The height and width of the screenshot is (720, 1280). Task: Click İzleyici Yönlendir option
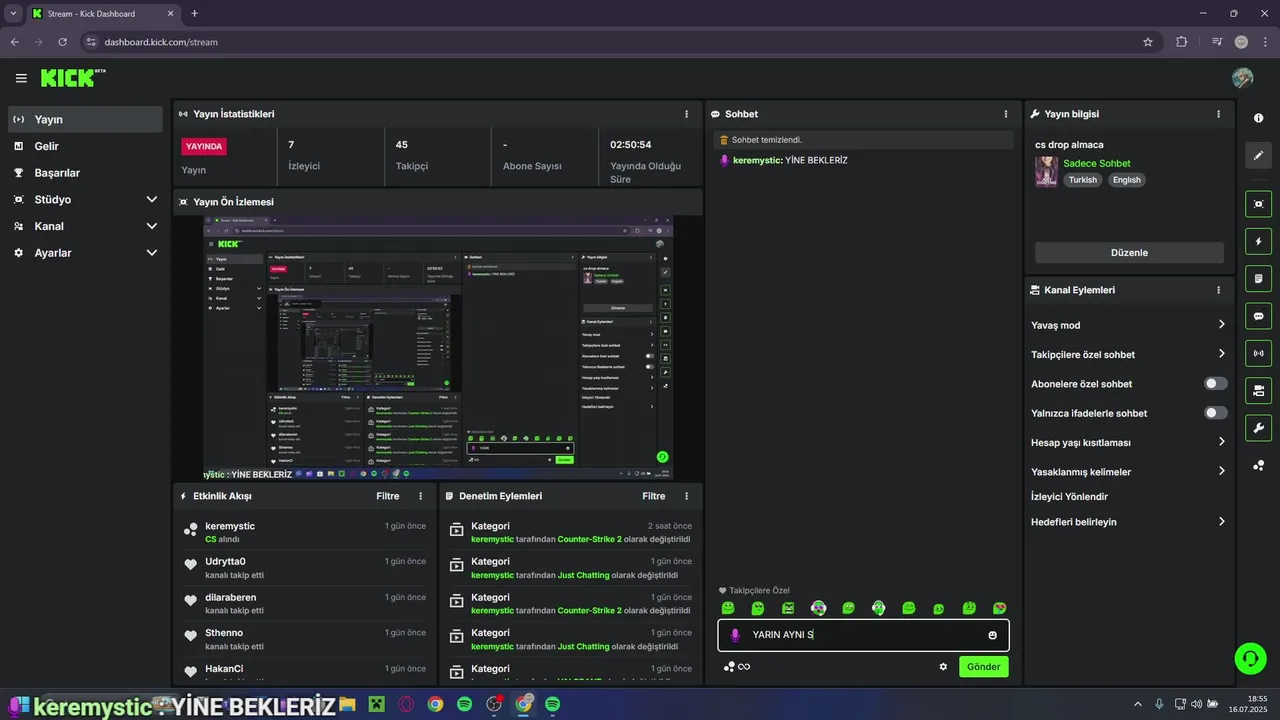(x=1069, y=496)
